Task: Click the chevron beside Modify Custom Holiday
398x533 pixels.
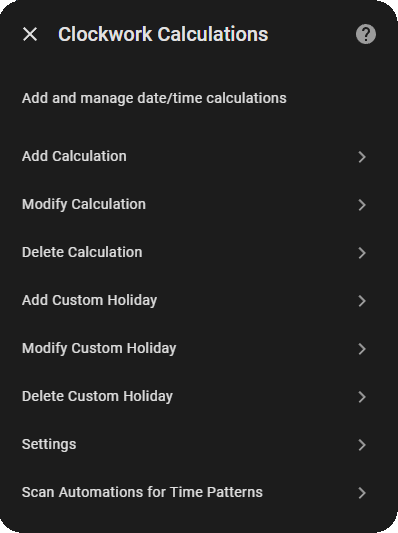Action: pyautogui.click(x=362, y=349)
